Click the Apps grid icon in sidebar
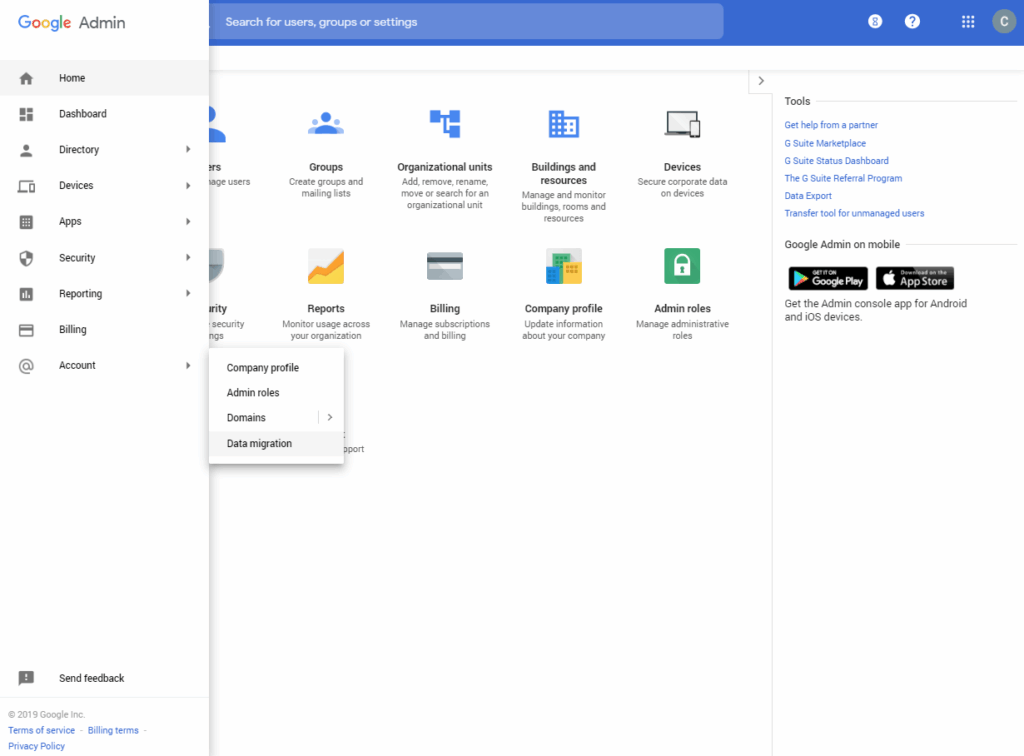The height and width of the screenshot is (756, 1024). (26, 222)
